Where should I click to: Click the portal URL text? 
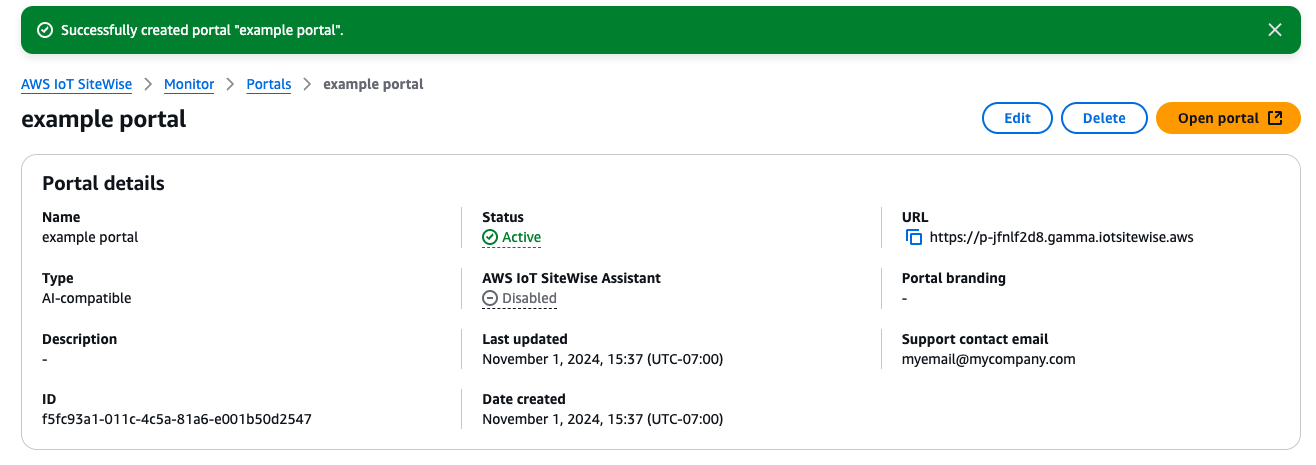pos(1061,238)
